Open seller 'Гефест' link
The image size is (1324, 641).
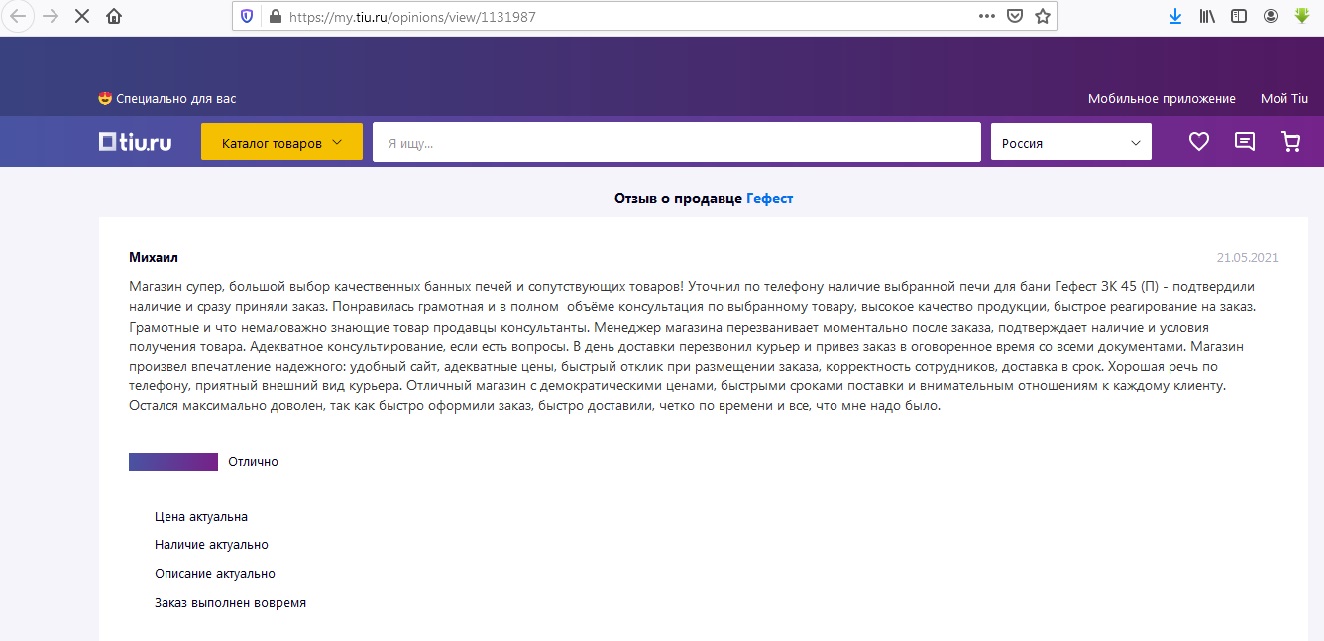770,199
